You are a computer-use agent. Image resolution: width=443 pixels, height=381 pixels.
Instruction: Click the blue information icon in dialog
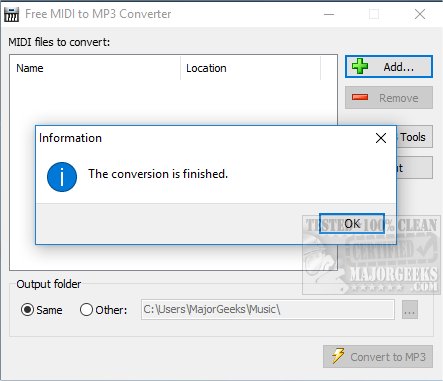pos(62,177)
